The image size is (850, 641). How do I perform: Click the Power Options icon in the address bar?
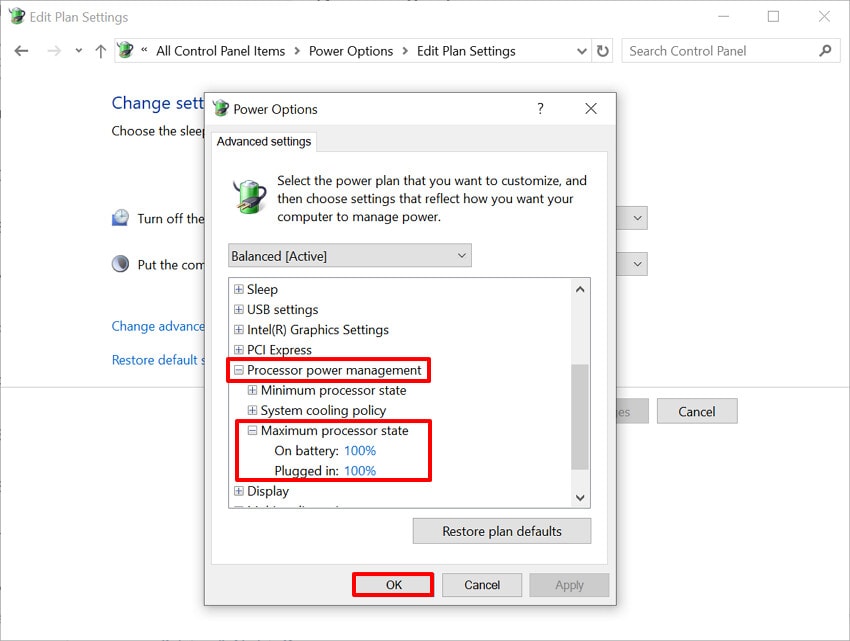(x=124, y=50)
